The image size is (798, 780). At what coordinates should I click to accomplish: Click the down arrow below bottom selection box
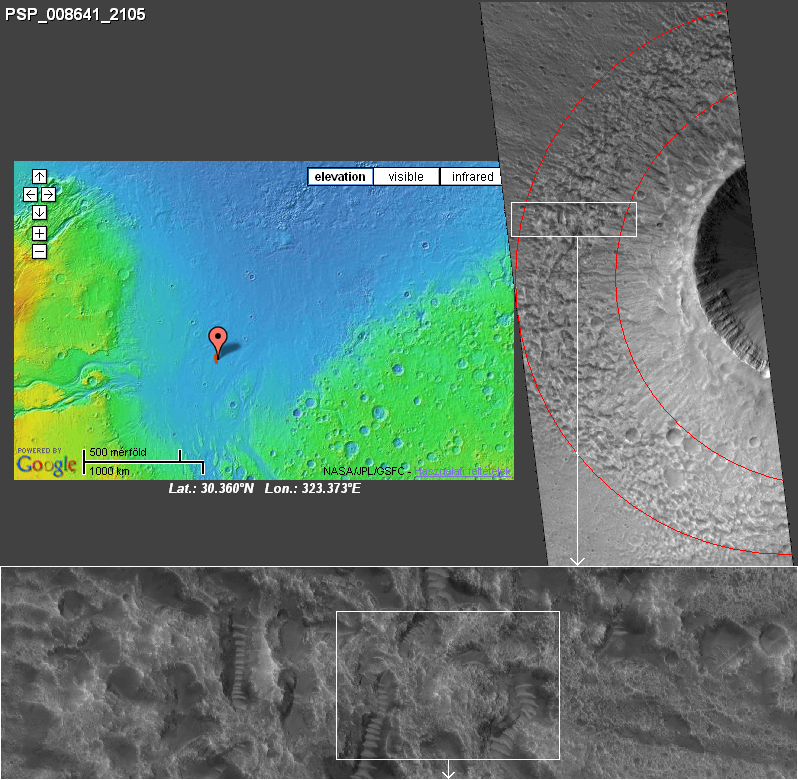[x=448, y=770]
